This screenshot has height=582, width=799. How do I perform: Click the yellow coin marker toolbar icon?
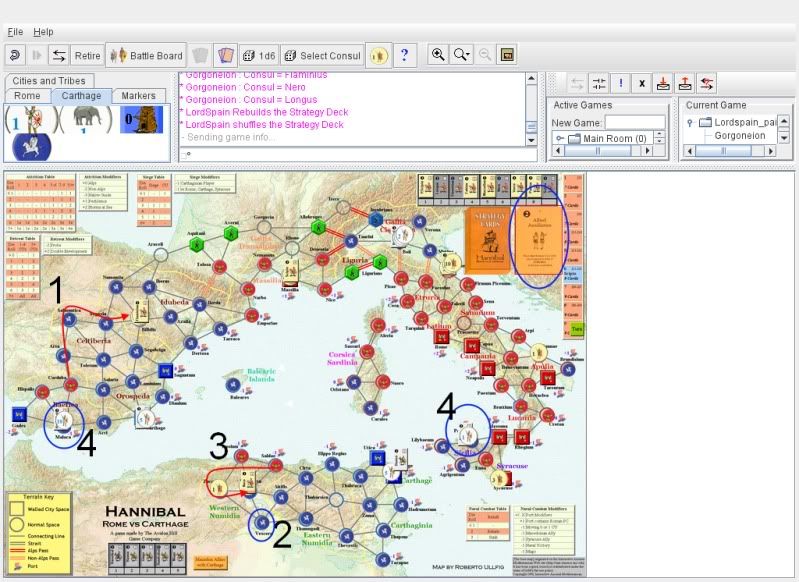379,56
